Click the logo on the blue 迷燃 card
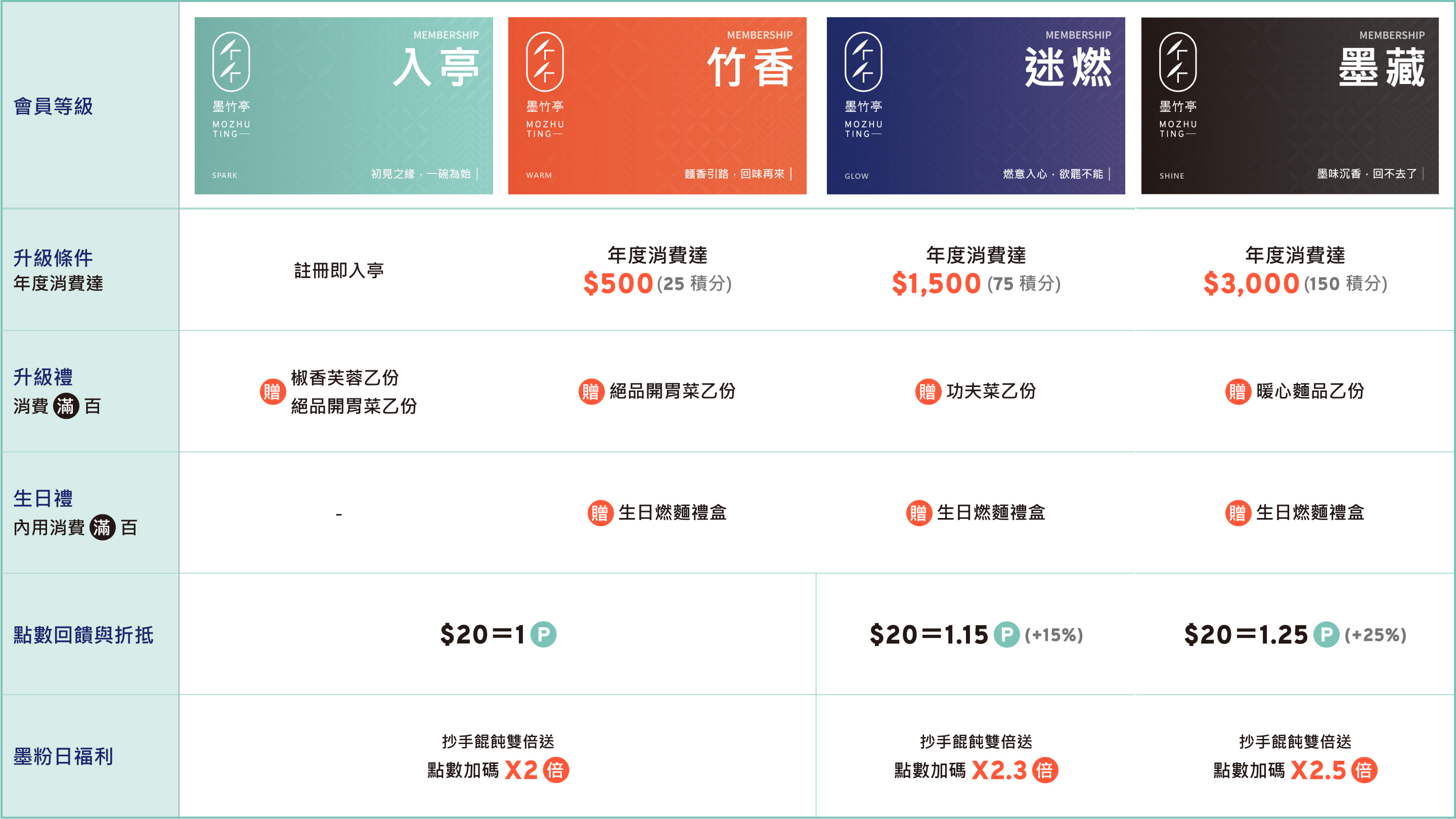Viewport: 1456px width, 819px height. tap(862, 62)
